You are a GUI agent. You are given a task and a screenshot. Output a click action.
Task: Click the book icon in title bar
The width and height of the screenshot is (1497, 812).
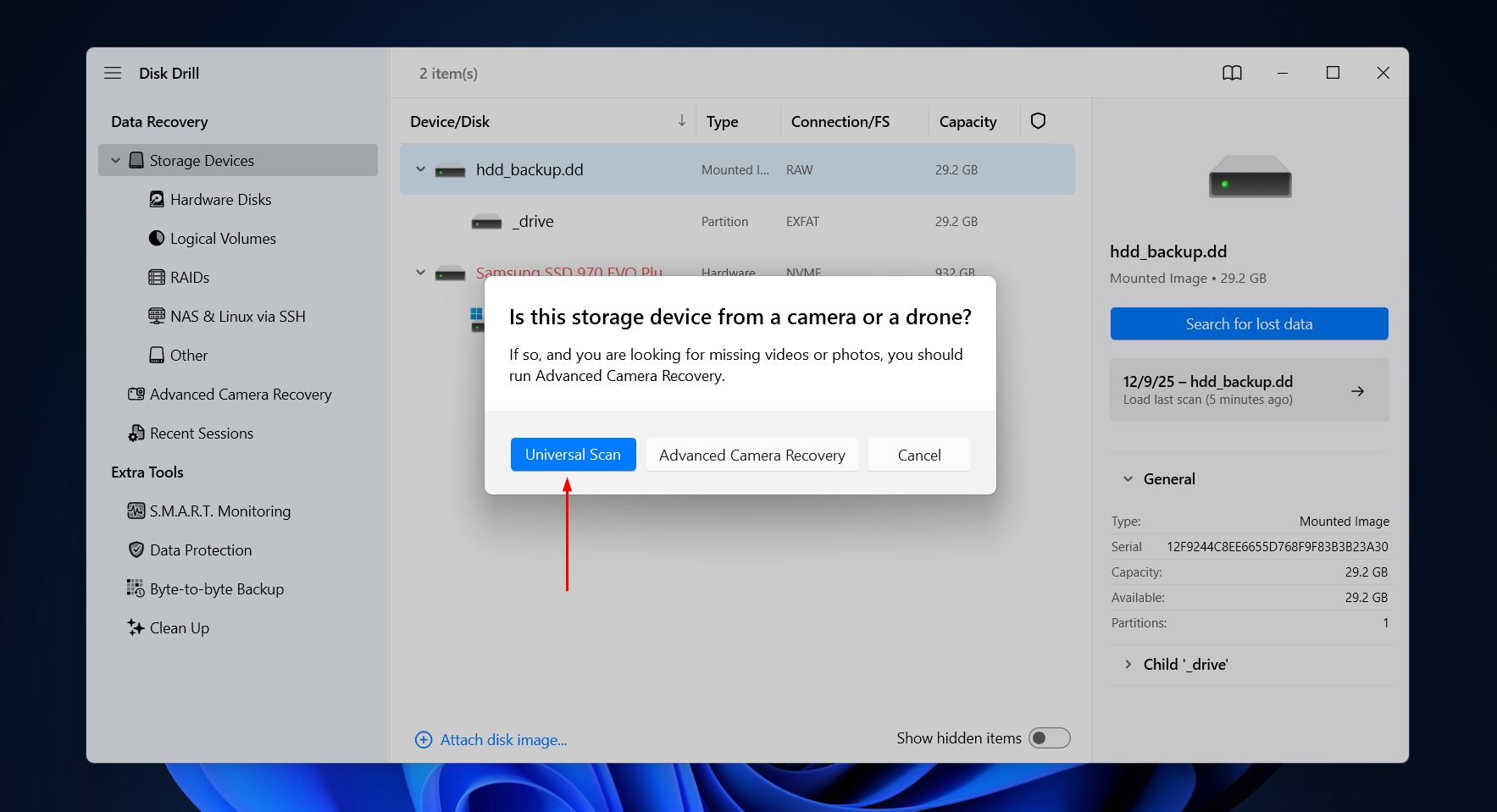(1232, 74)
